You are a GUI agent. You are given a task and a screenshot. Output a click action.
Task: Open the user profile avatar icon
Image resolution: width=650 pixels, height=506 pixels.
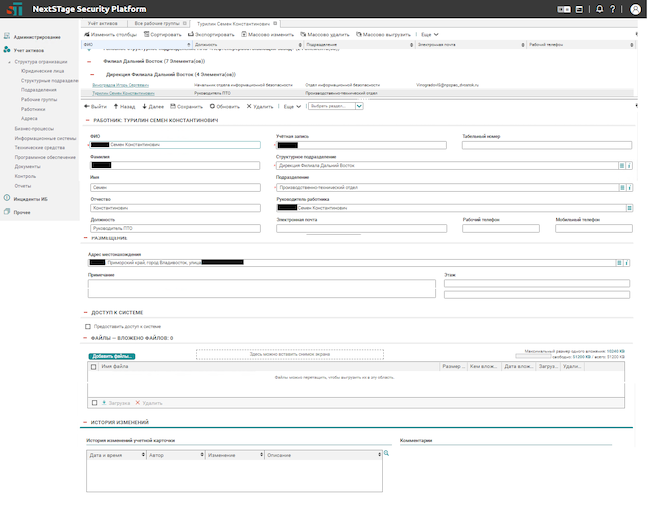[x=635, y=9]
